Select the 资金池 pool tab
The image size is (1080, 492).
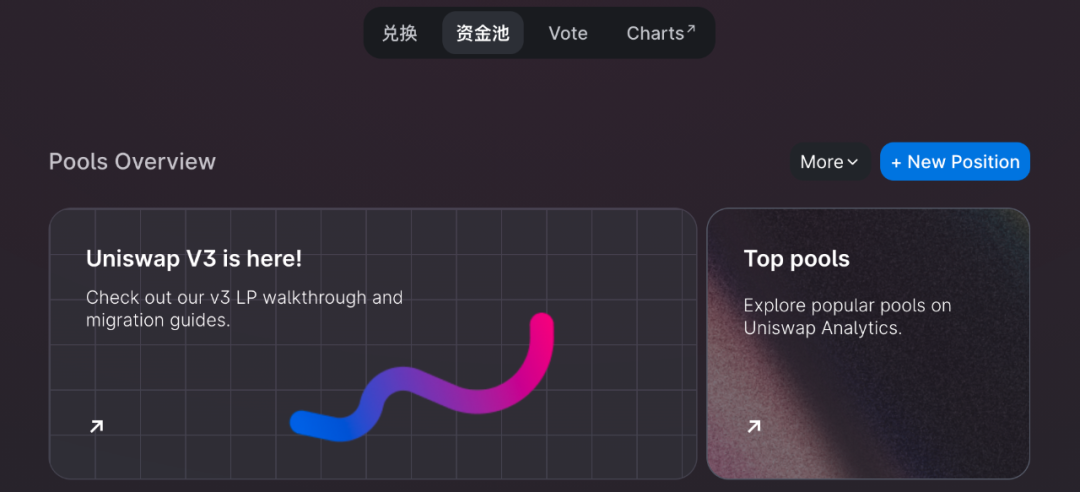point(482,33)
